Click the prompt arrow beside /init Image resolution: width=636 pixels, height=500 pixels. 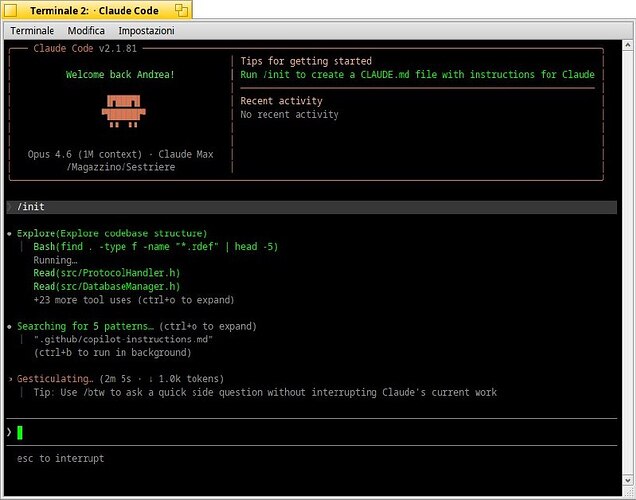point(10,207)
